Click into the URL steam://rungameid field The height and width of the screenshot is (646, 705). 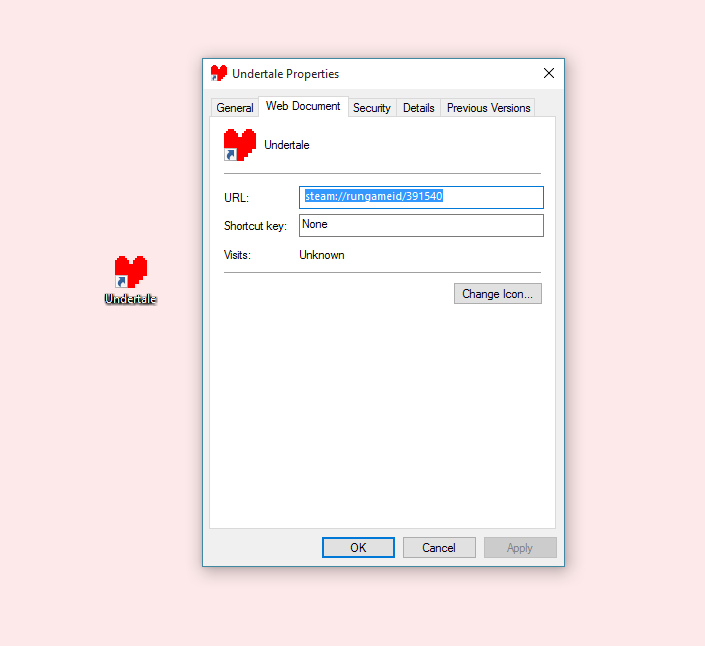pyautogui.click(x=421, y=197)
